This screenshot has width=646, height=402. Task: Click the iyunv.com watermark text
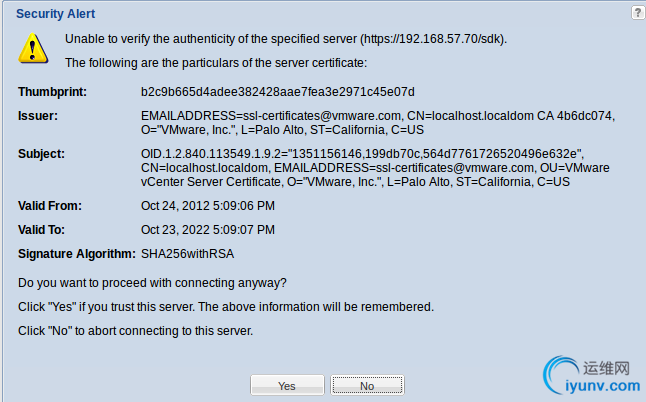pos(603,386)
